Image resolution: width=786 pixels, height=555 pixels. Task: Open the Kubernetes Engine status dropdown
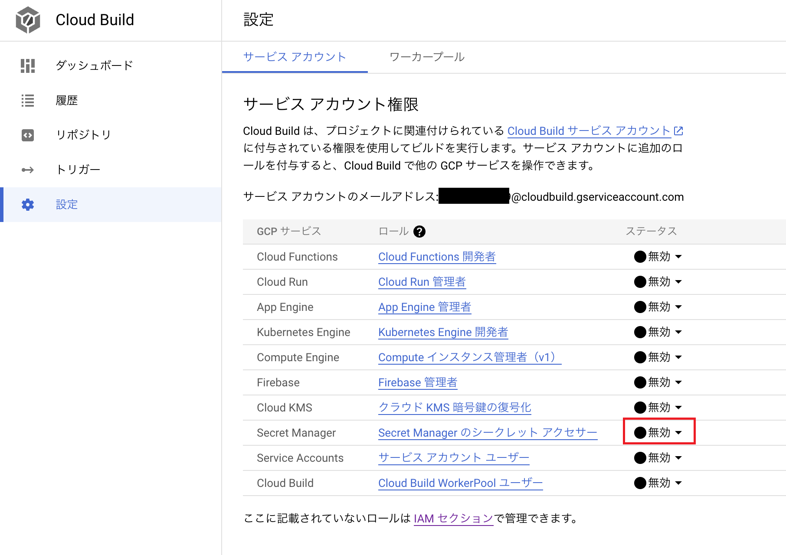pos(658,332)
